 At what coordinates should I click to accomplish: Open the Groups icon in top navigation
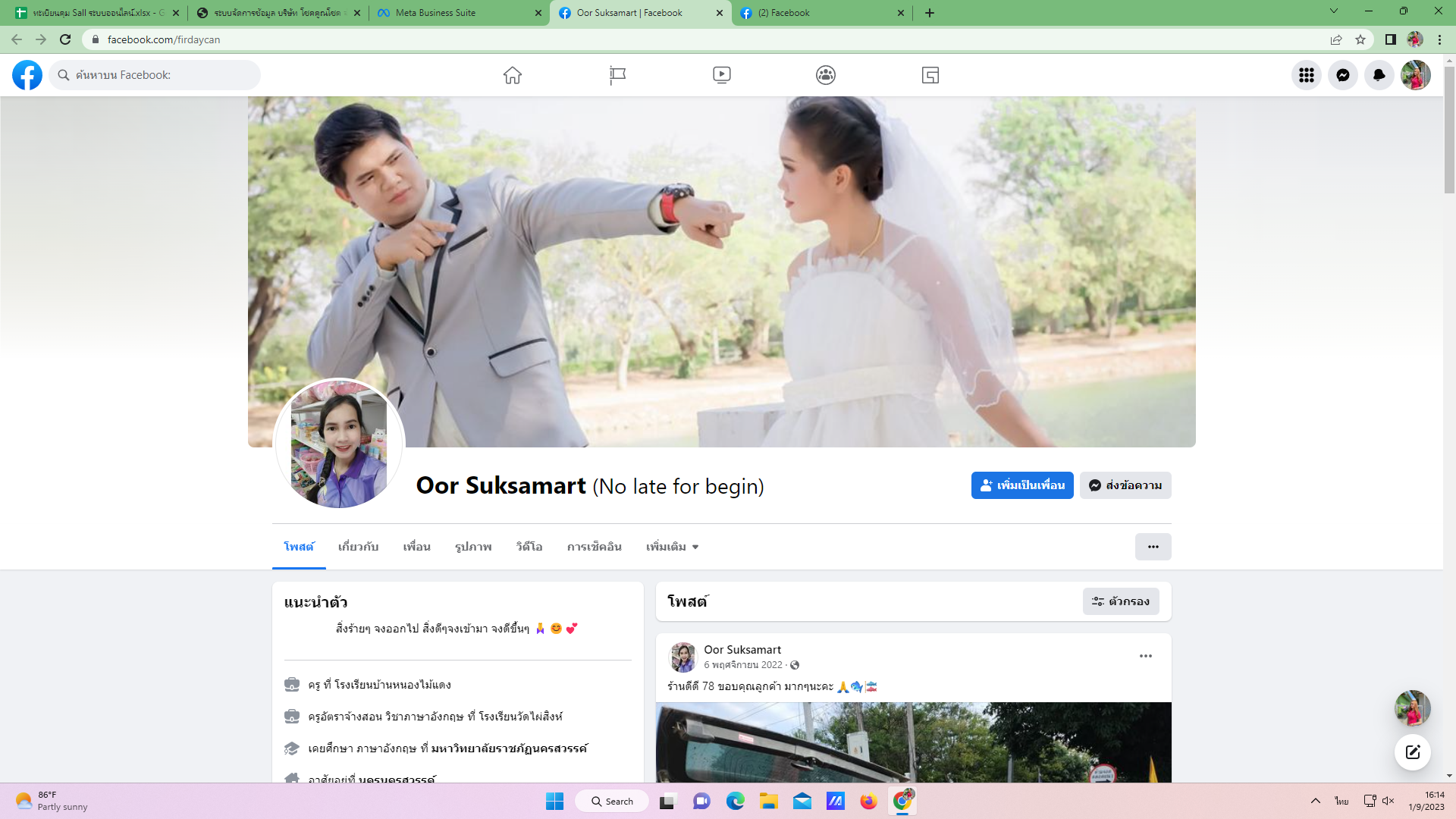coord(826,75)
